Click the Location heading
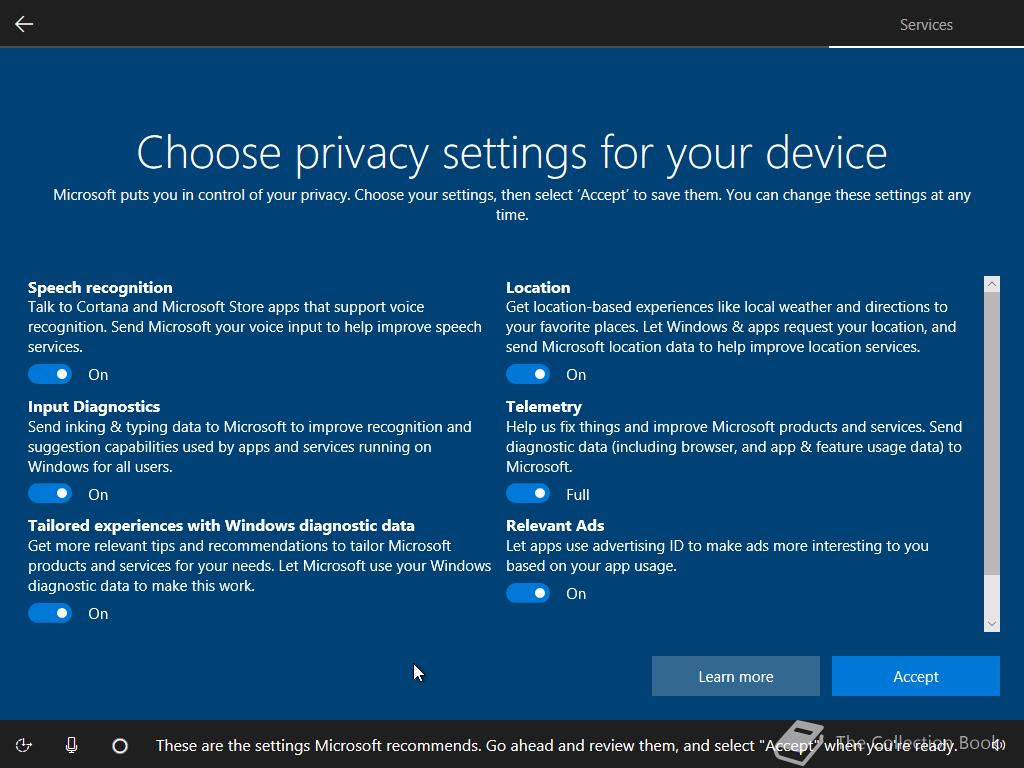 (538, 287)
